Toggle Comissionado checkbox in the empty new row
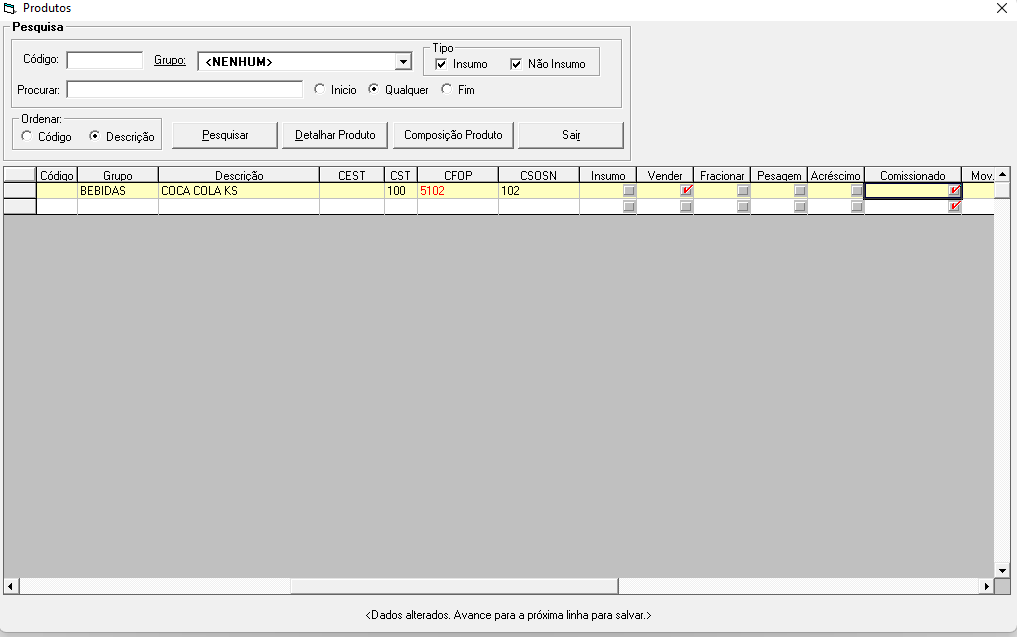 954,206
